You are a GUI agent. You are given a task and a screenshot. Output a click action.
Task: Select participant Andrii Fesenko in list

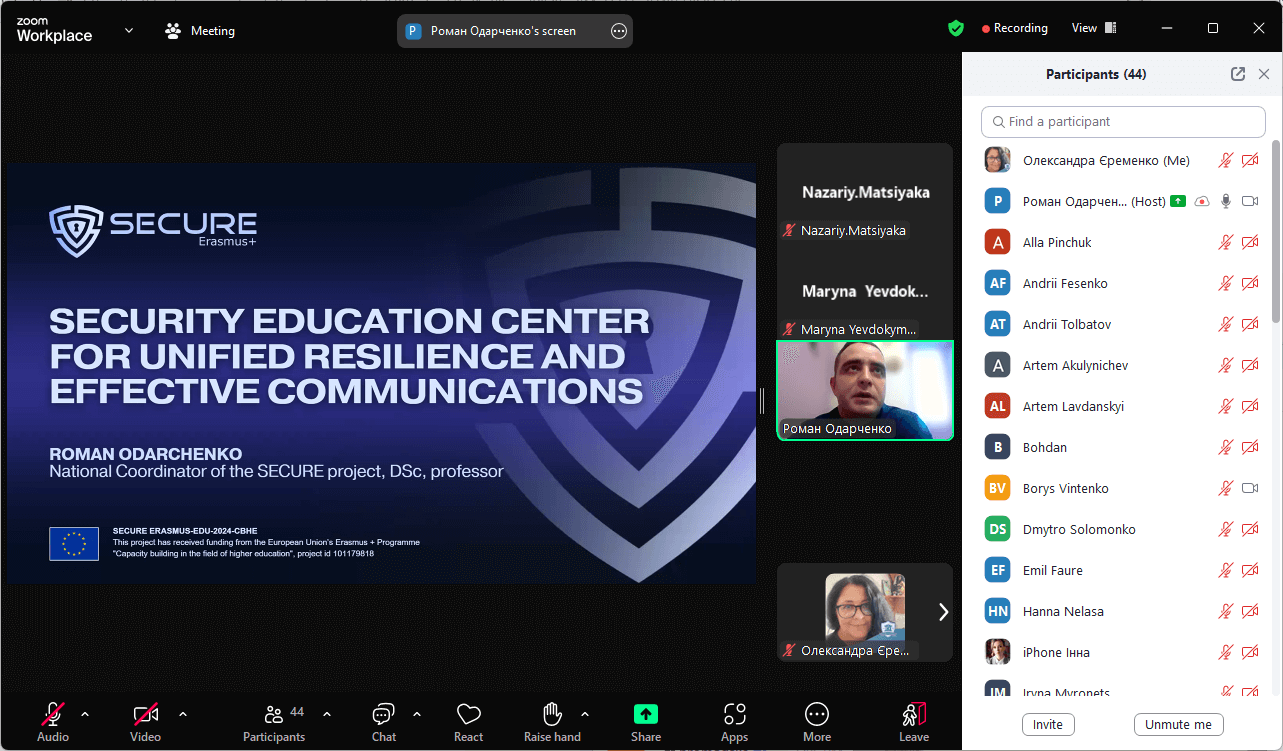coord(1123,283)
